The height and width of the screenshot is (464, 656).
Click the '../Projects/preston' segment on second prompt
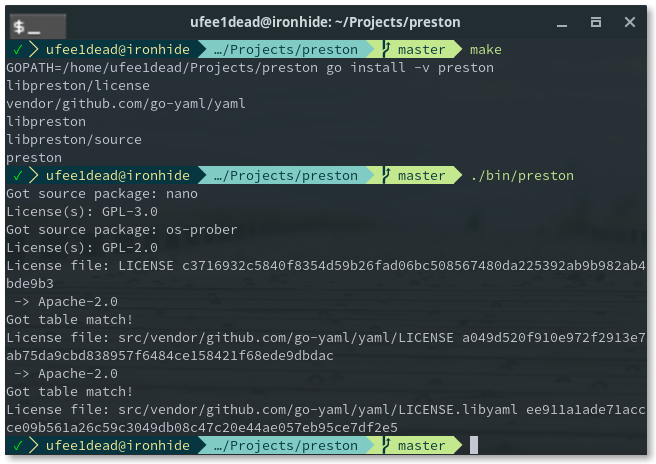[286, 176]
